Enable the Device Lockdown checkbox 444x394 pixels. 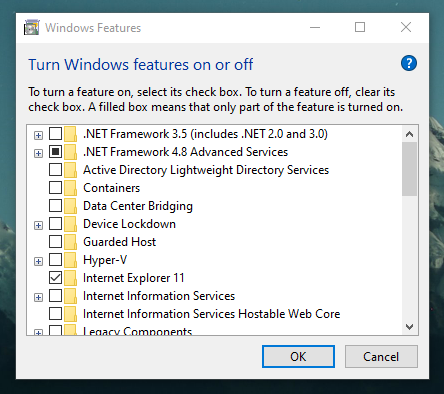pos(55,224)
